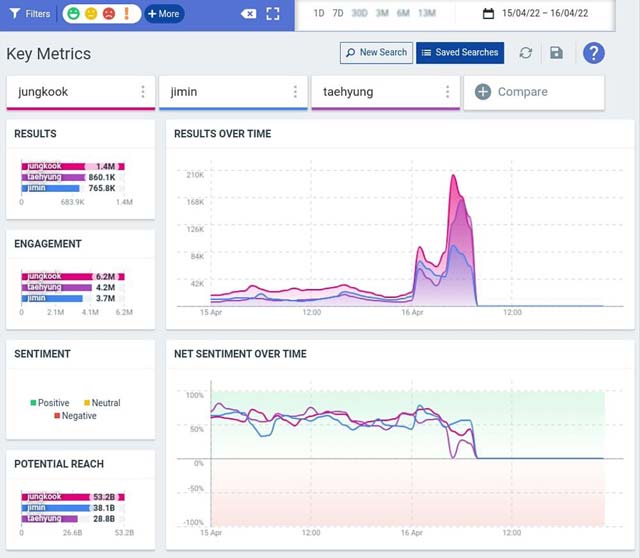Screen dimensions: 640x558
Task: Select the 30D time range
Action: [x=359, y=13]
